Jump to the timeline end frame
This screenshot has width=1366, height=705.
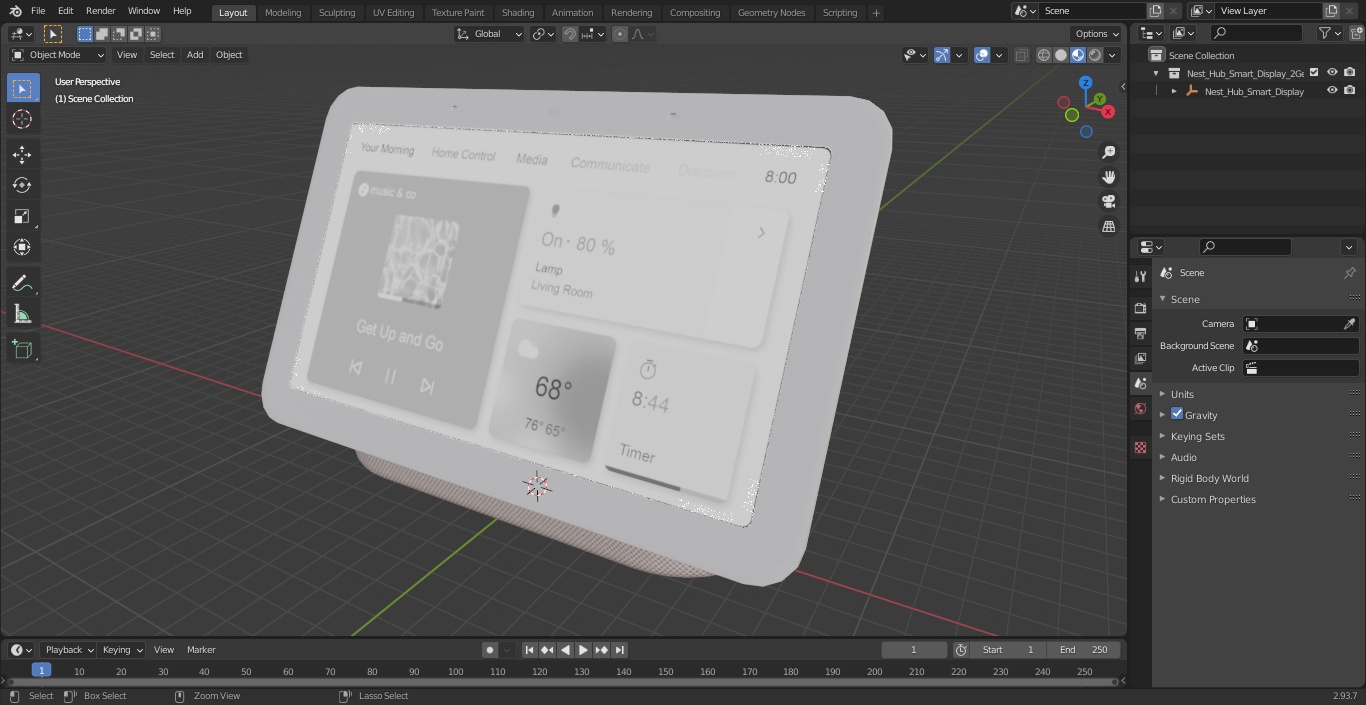619,650
